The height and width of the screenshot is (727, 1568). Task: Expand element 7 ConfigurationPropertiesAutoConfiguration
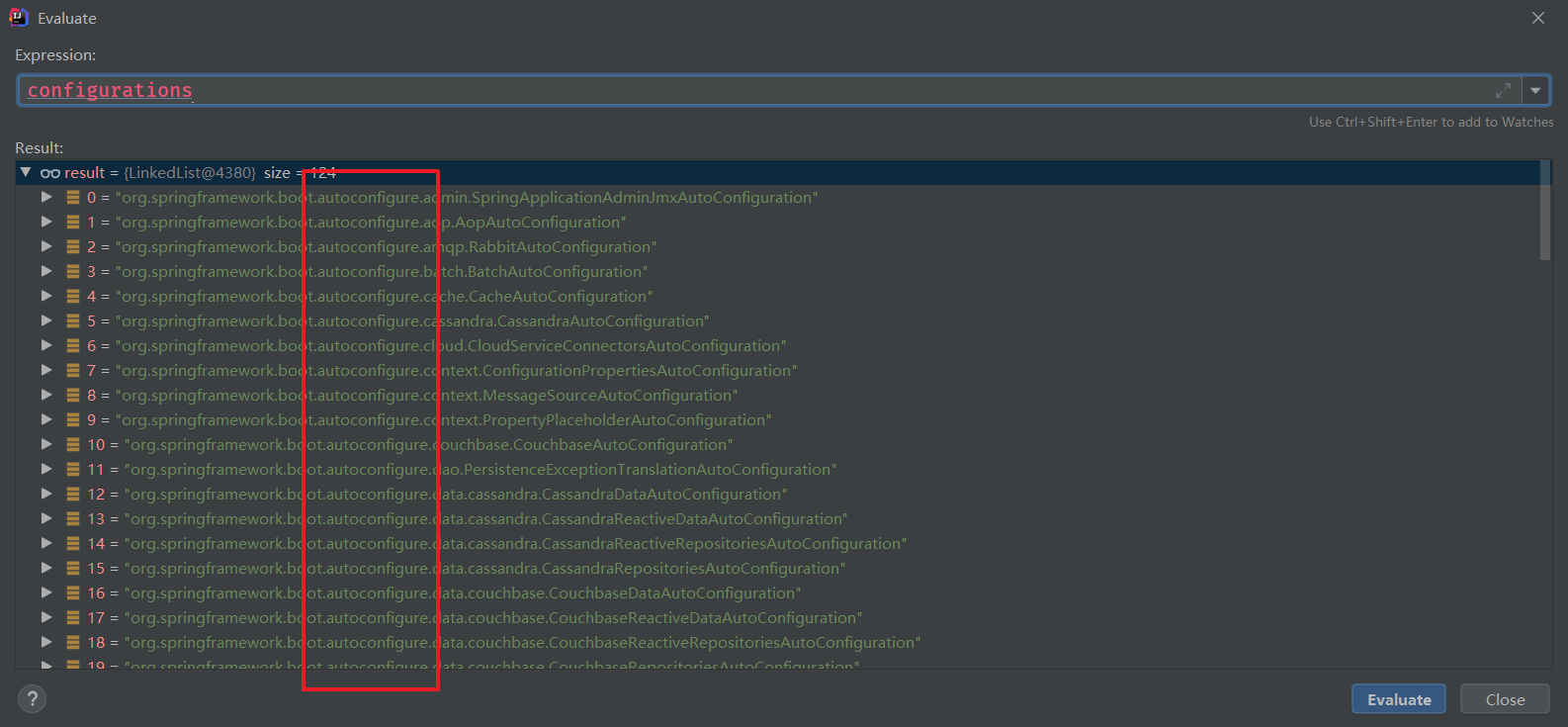tap(45, 370)
